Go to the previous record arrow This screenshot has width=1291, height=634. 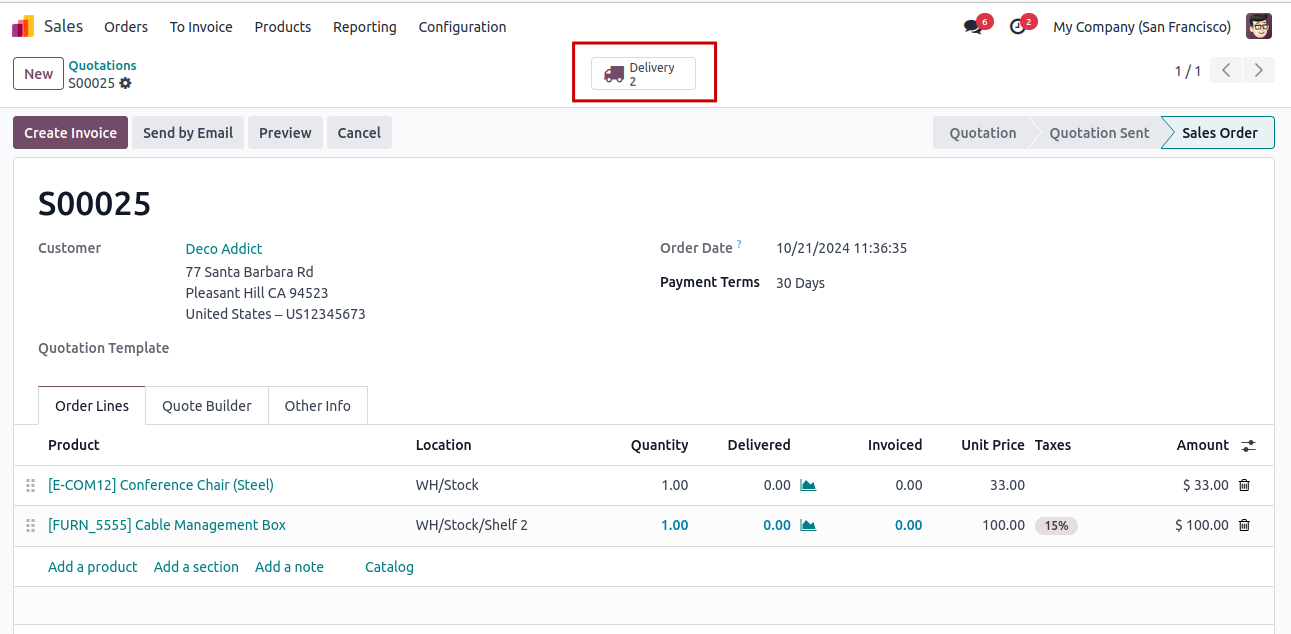click(1226, 70)
